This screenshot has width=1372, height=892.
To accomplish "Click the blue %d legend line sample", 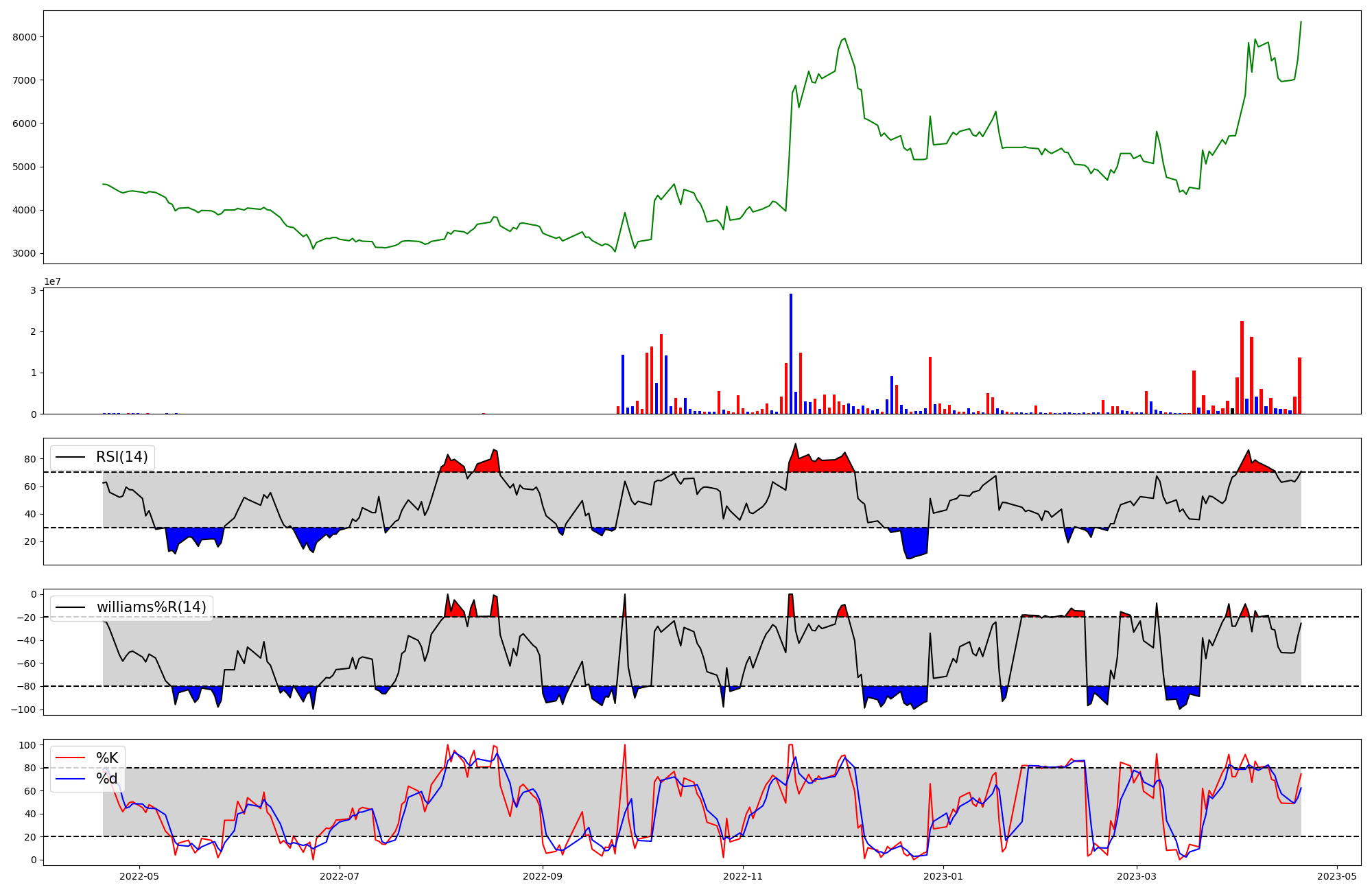I will 70,779.
